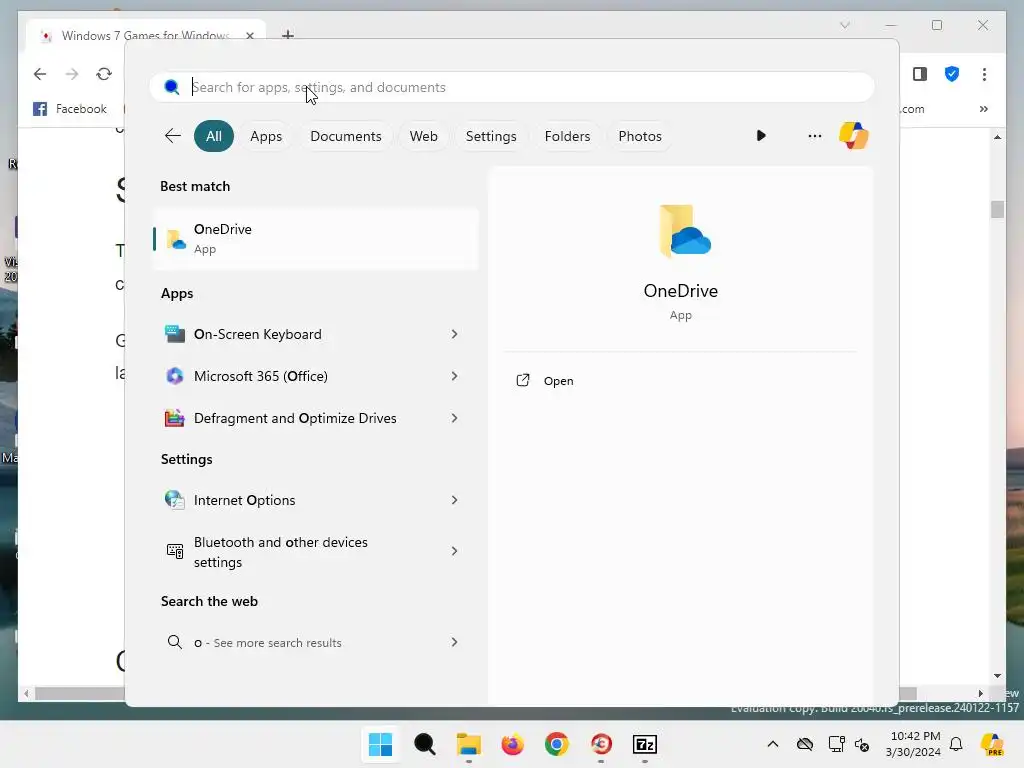Open Search from the taskbar
Viewport: 1024px width, 768px height.
[424, 744]
